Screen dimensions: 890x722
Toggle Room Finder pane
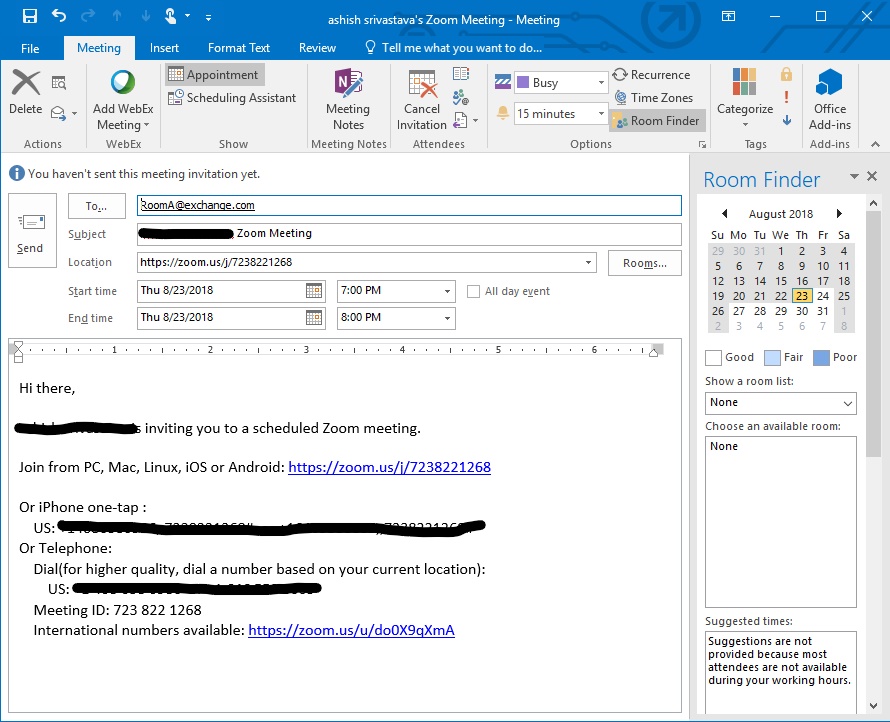657,121
